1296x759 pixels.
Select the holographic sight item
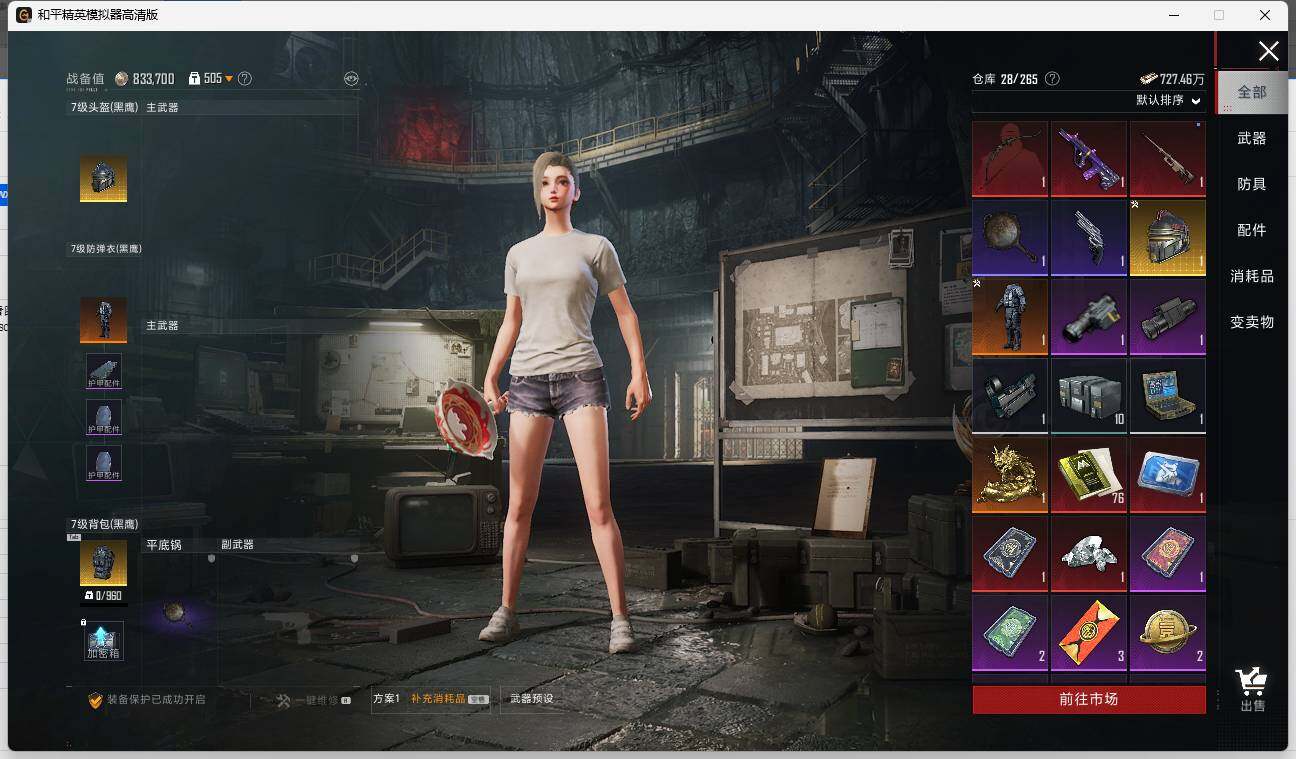1010,396
